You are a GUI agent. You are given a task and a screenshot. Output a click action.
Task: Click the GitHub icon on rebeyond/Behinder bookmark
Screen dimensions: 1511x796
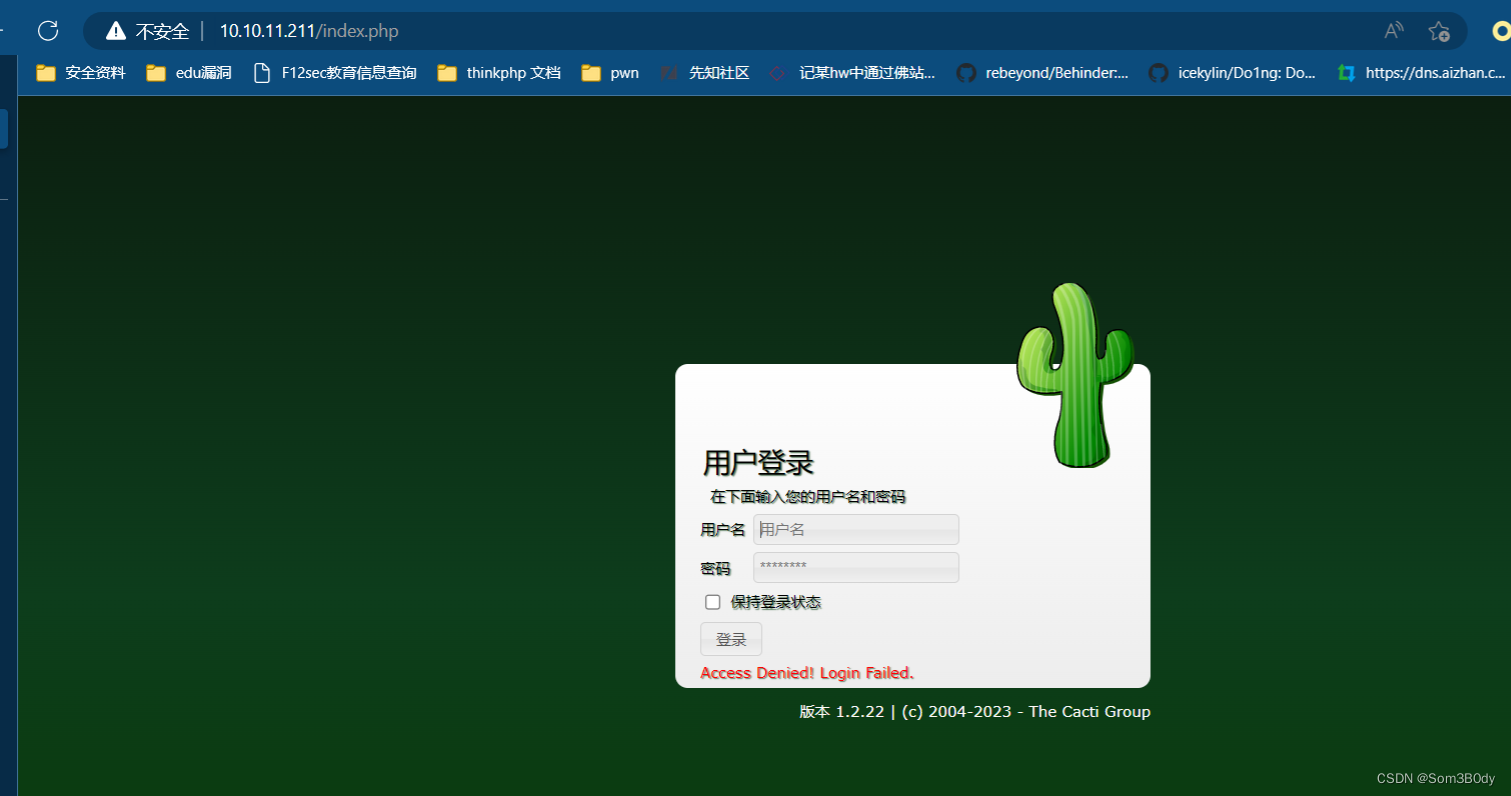pos(966,72)
